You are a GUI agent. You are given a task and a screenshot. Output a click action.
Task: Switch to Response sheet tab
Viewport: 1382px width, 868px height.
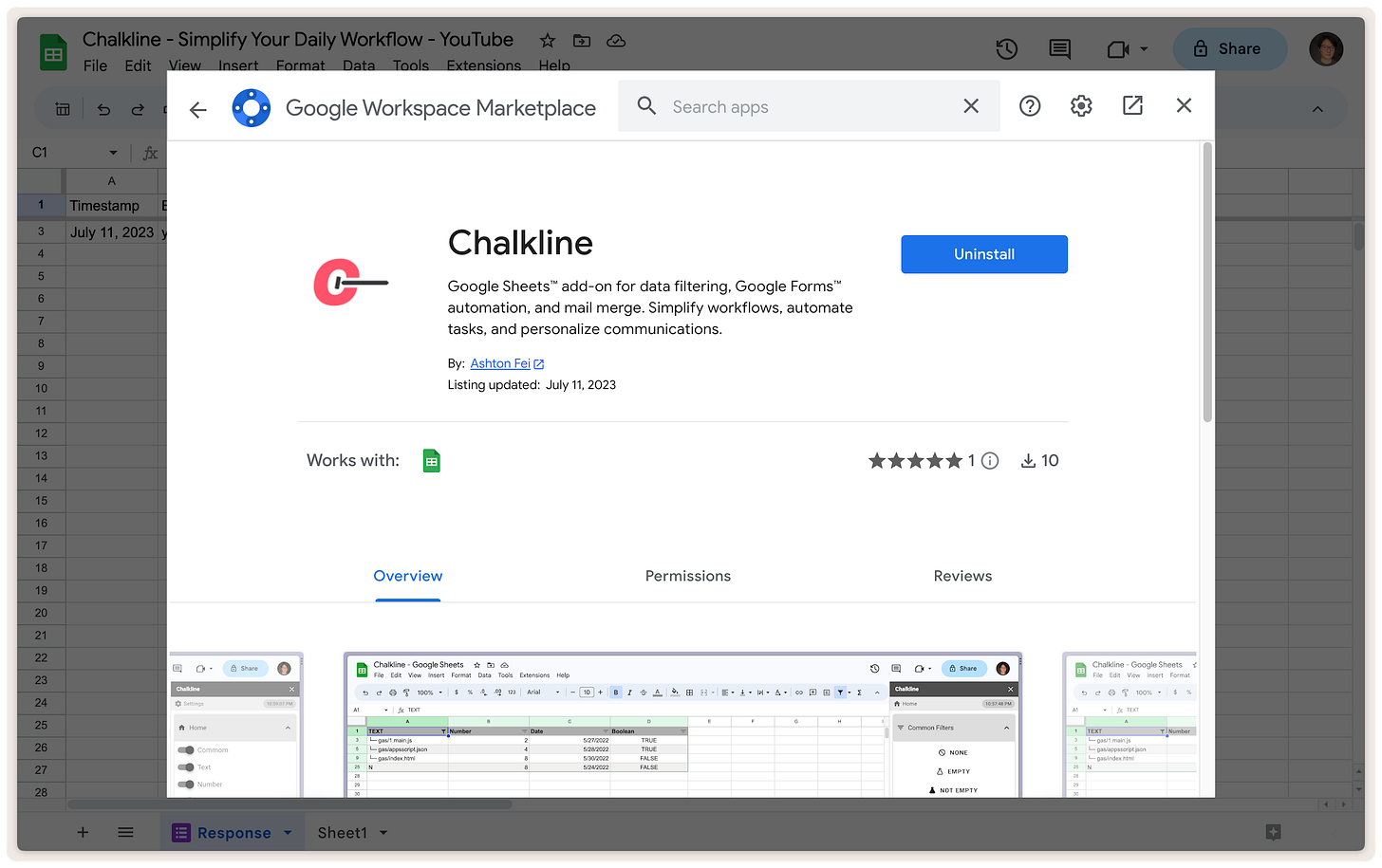tap(233, 833)
